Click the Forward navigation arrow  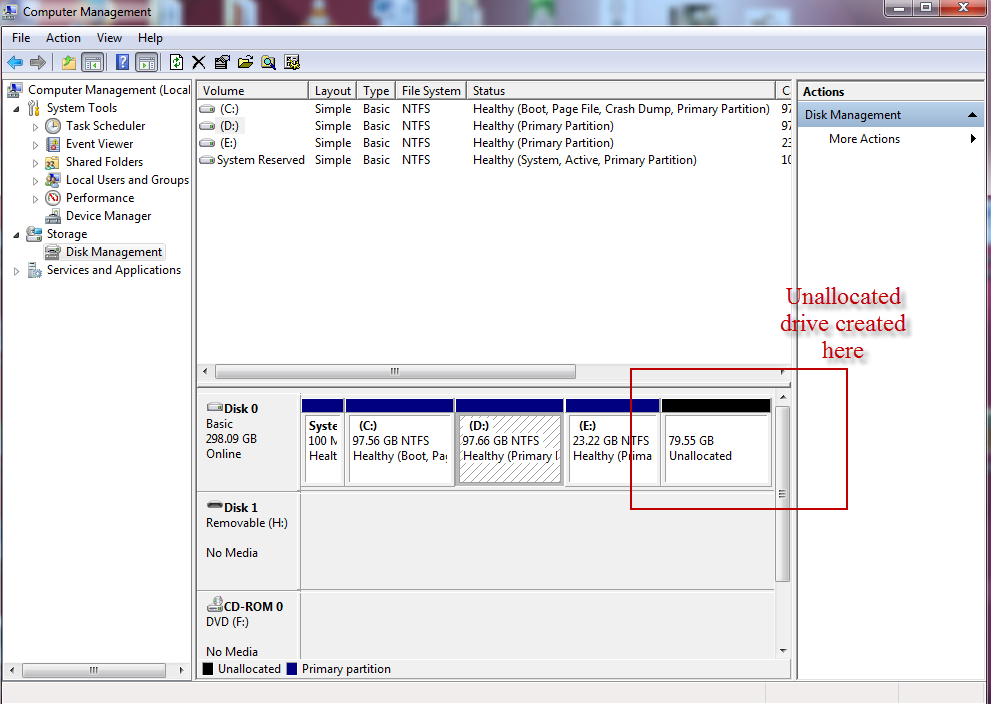(36, 62)
